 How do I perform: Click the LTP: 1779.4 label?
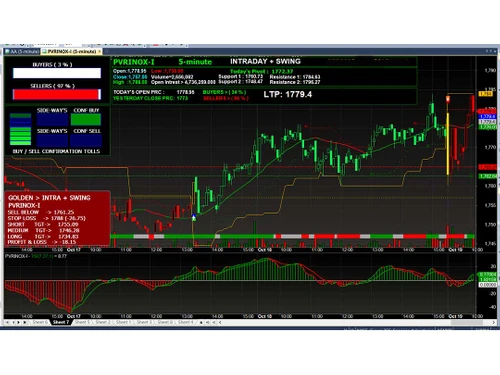point(288,94)
